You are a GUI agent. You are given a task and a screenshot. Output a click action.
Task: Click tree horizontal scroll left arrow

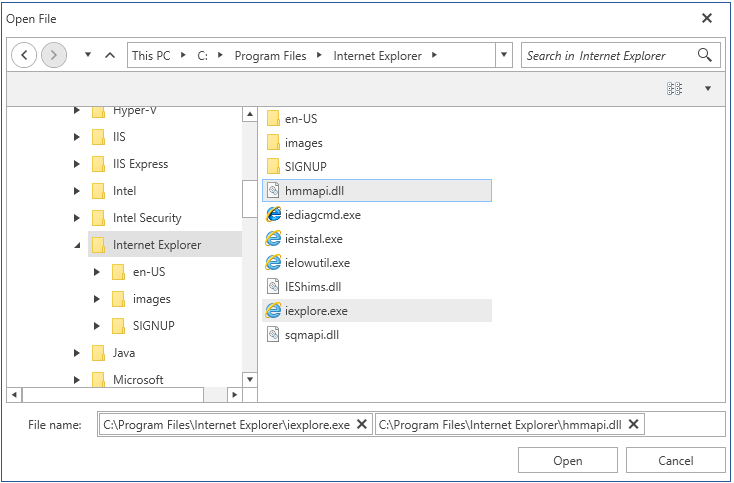[14, 395]
